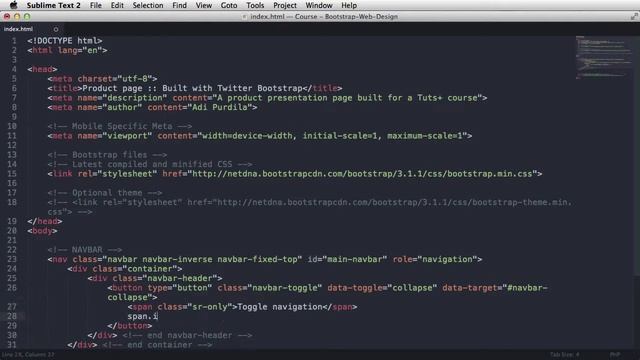640x360 pixels.
Task: Open the Find menu
Action: point(180,5)
